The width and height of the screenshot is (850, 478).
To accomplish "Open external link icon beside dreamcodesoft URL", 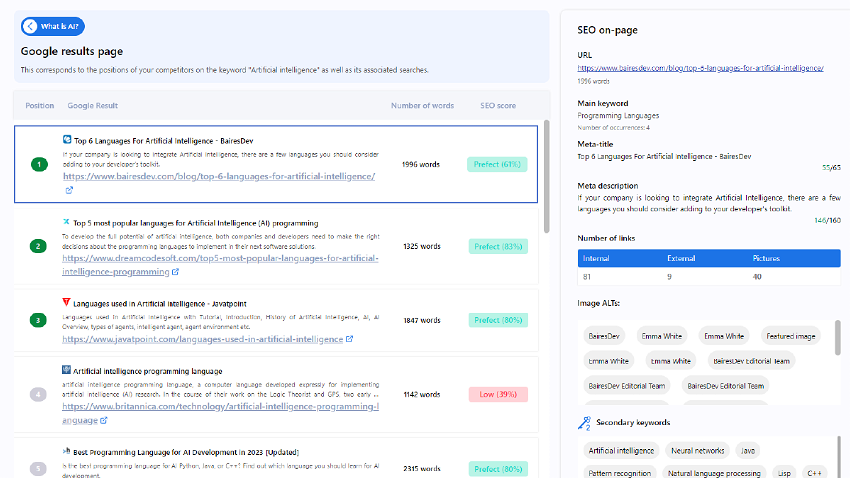I will pyautogui.click(x=175, y=272).
